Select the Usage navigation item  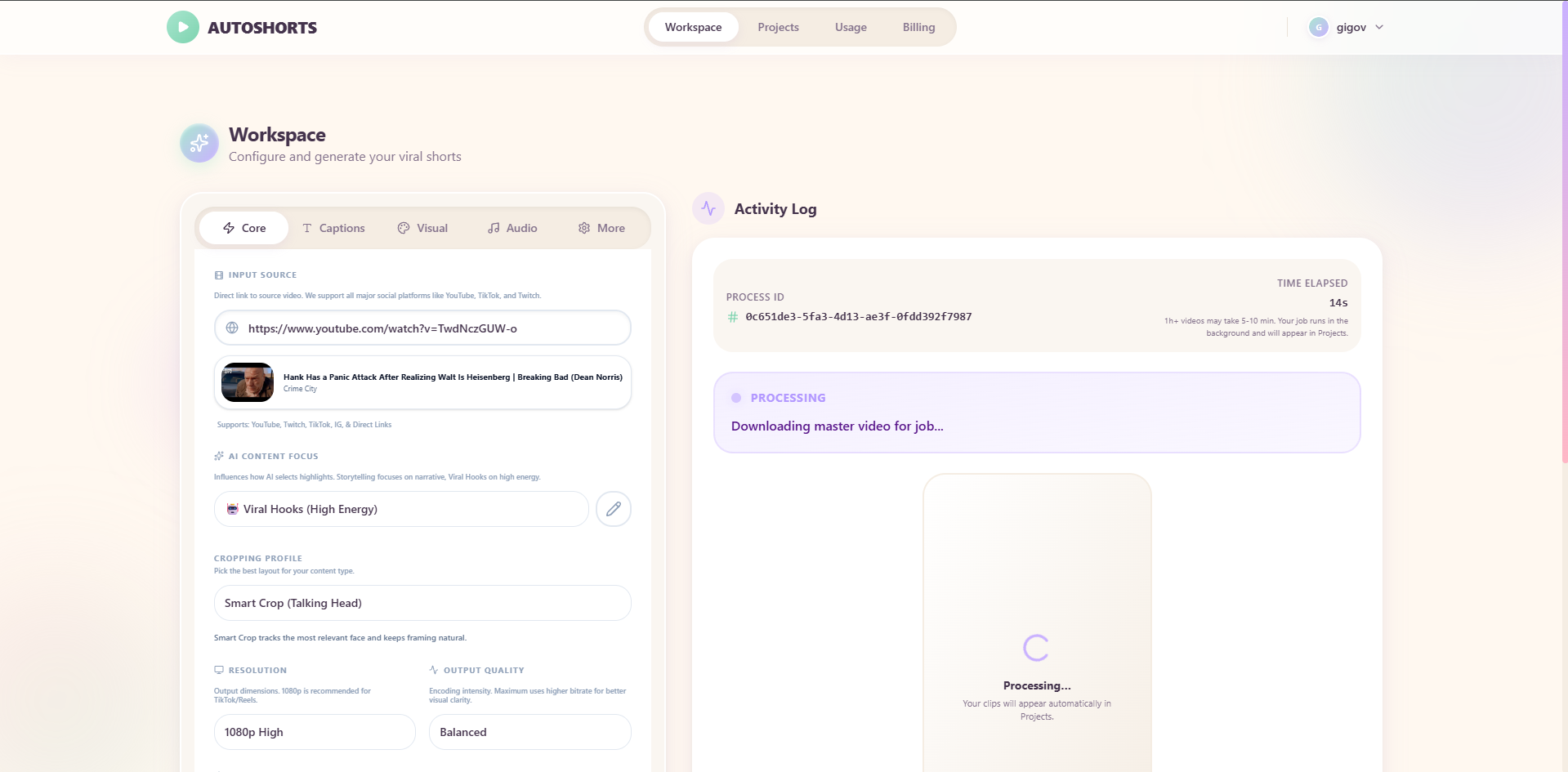click(x=851, y=27)
